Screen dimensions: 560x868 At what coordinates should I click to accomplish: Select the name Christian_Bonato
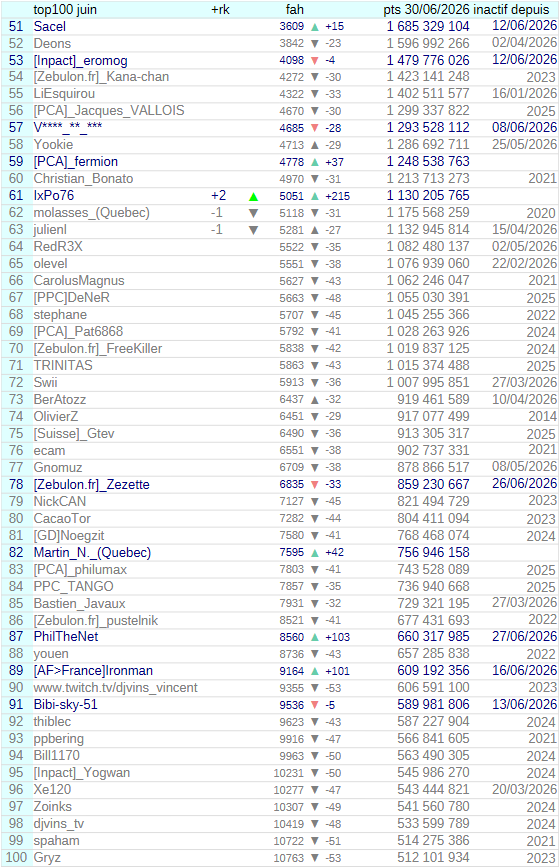click(84, 179)
